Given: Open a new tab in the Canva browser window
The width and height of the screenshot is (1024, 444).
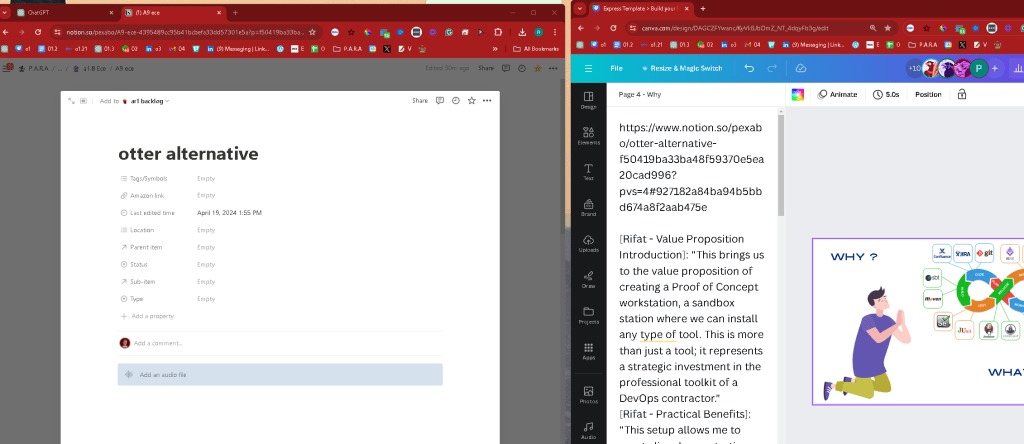Looking at the screenshot, I should tap(703, 8).
